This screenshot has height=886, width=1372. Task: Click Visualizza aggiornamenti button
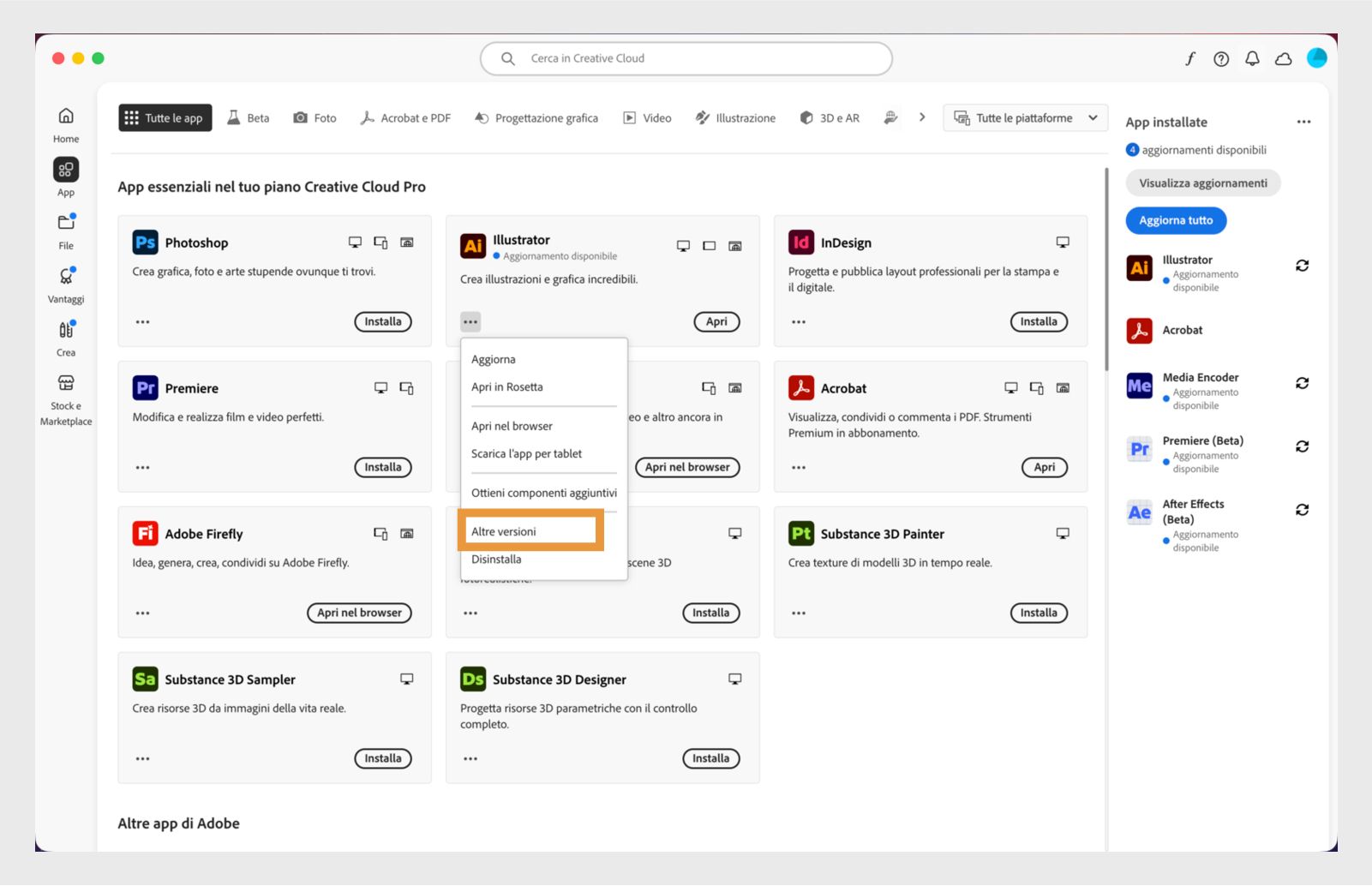click(x=1203, y=183)
